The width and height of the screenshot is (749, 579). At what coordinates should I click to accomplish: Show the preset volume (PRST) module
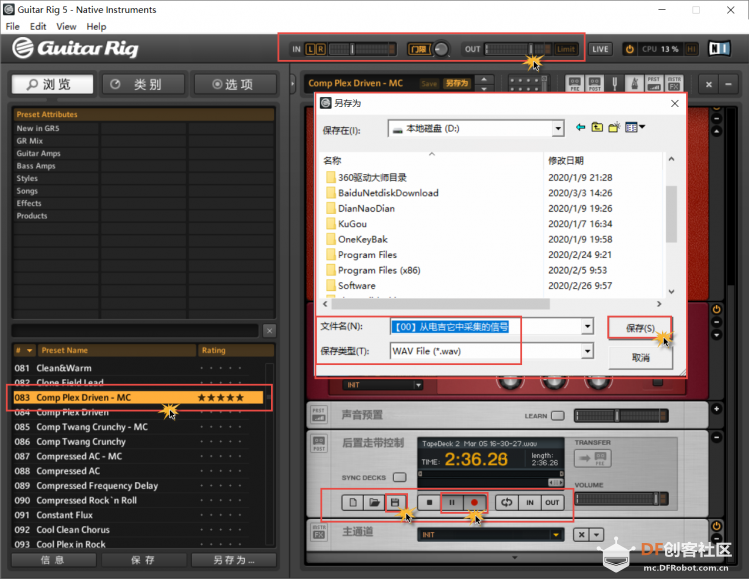tap(654, 84)
